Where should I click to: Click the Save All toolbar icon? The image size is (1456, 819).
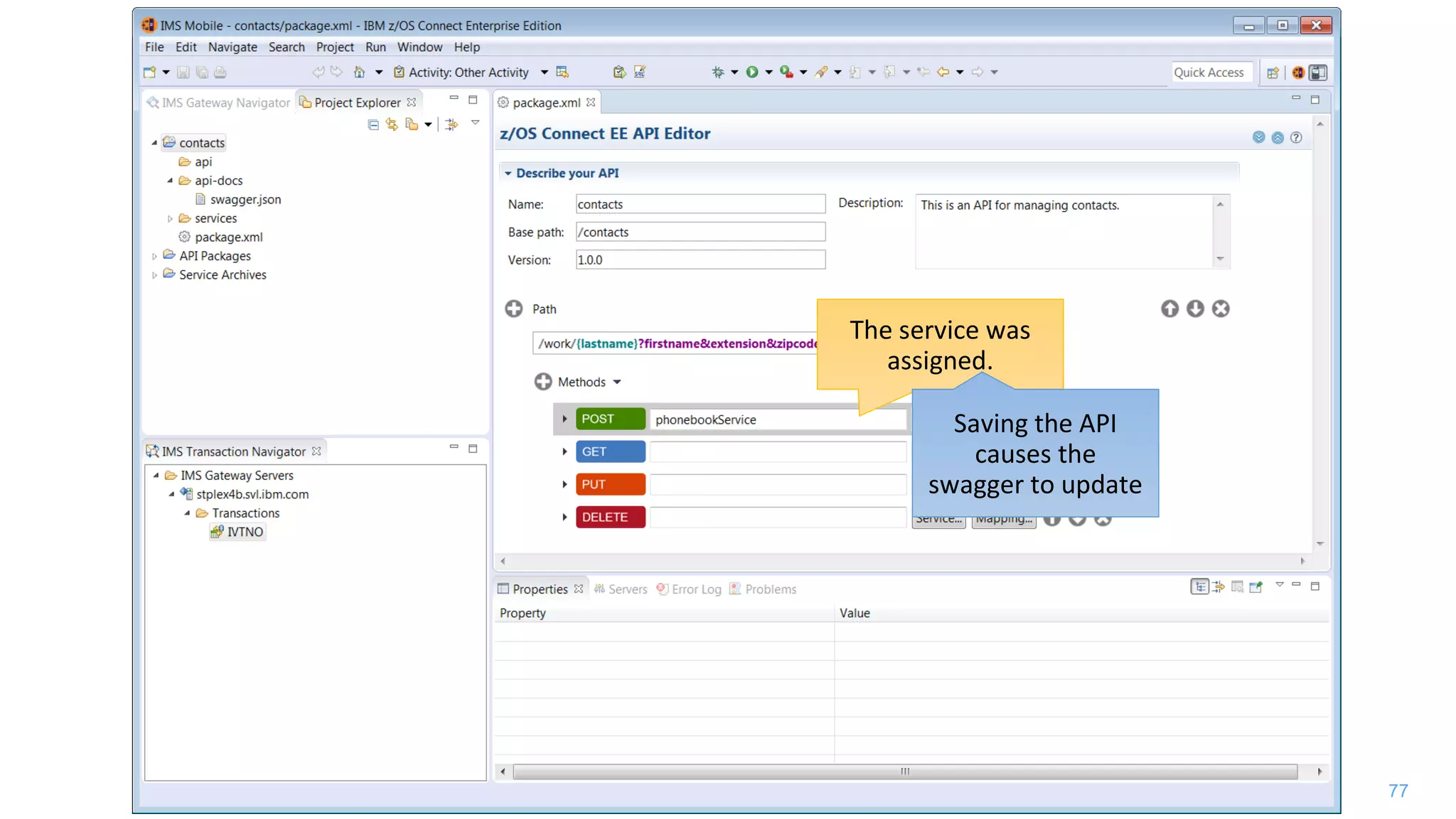pos(202,72)
